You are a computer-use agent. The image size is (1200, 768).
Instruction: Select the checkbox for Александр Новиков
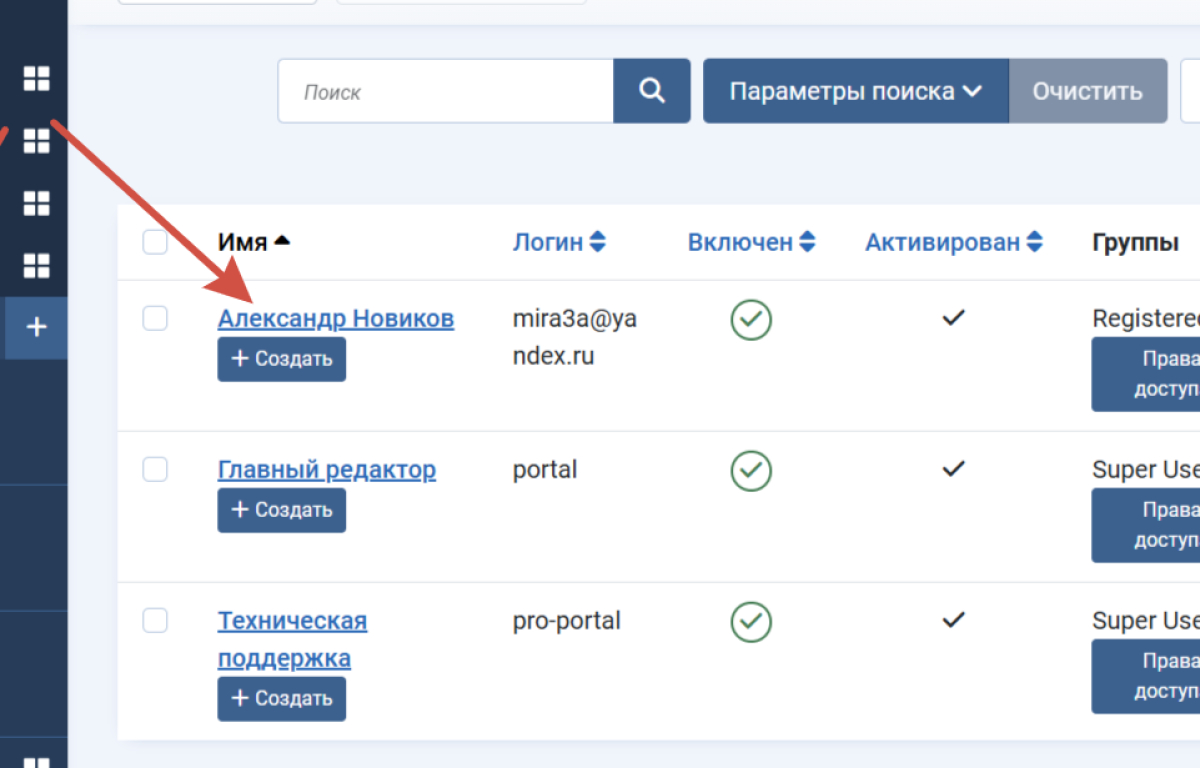(x=155, y=318)
